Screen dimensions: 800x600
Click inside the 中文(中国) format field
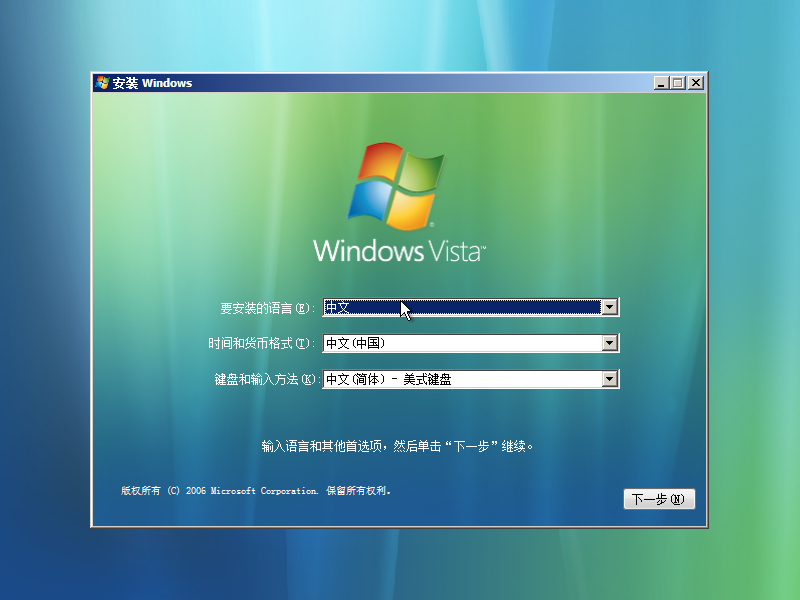(450, 343)
